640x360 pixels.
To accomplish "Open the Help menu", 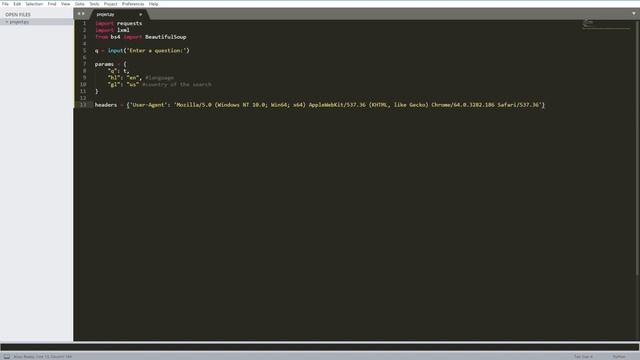I will [153, 4].
